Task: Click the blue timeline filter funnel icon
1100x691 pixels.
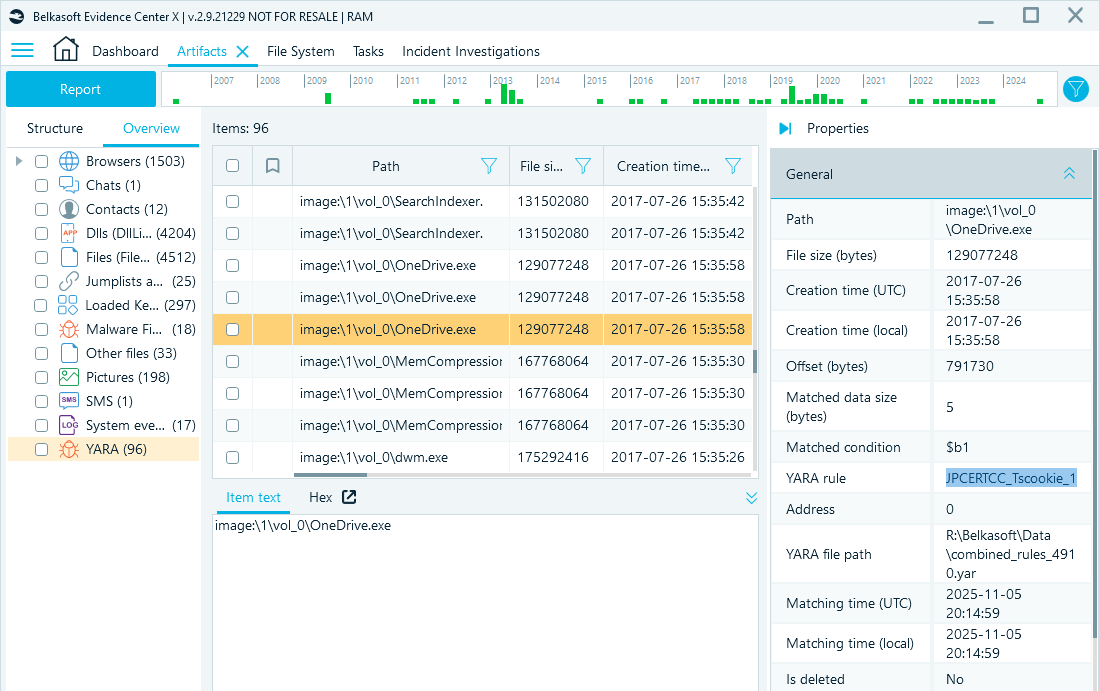Action: tap(1075, 89)
